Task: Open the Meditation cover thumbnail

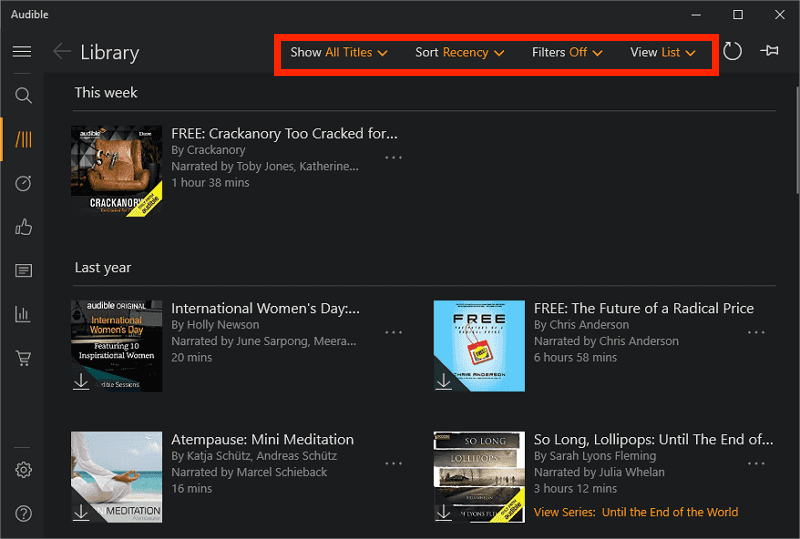Action: tap(116, 477)
